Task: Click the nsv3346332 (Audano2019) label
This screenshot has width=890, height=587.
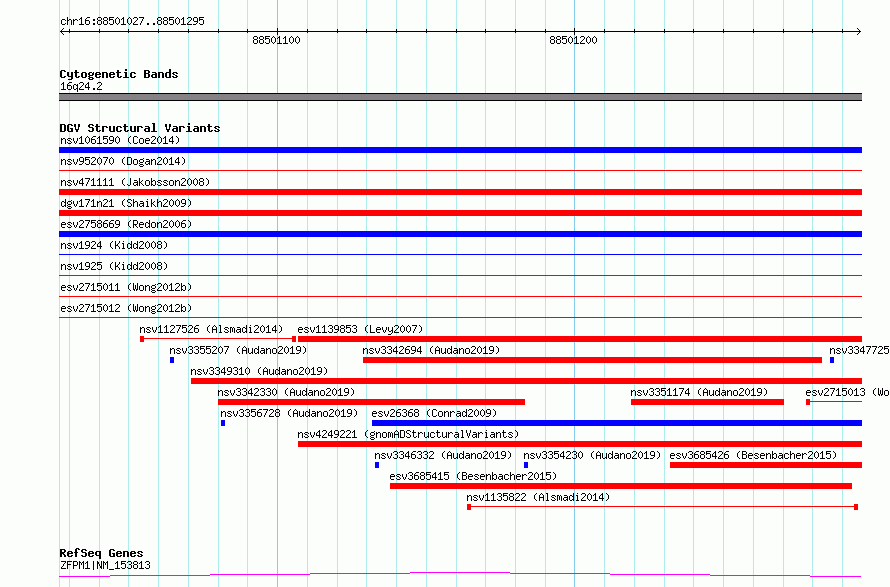Action: [x=443, y=455]
